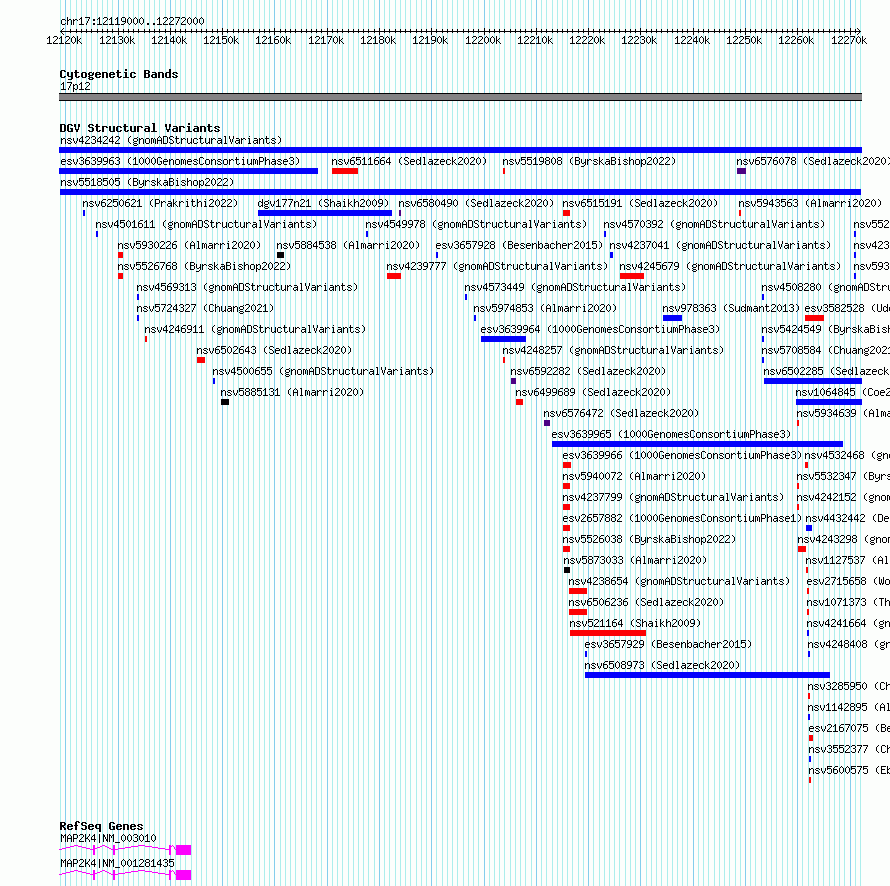Click the blue esv3639964 variant bar
890x886 pixels.
click(x=503, y=339)
